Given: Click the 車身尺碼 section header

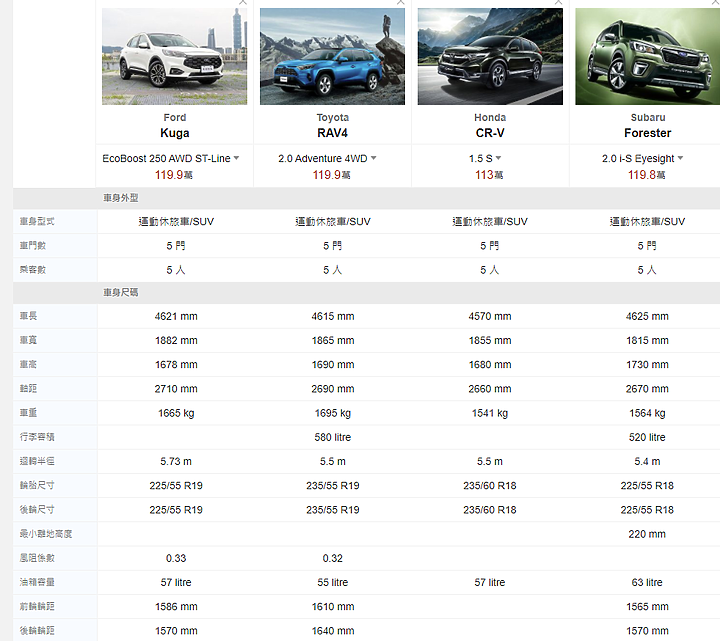Looking at the screenshot, I should point(120,292).
